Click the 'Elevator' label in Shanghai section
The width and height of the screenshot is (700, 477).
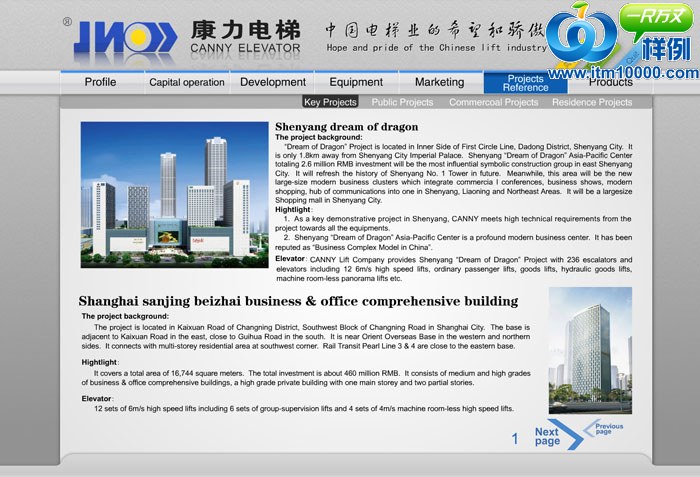click(96, 398)
